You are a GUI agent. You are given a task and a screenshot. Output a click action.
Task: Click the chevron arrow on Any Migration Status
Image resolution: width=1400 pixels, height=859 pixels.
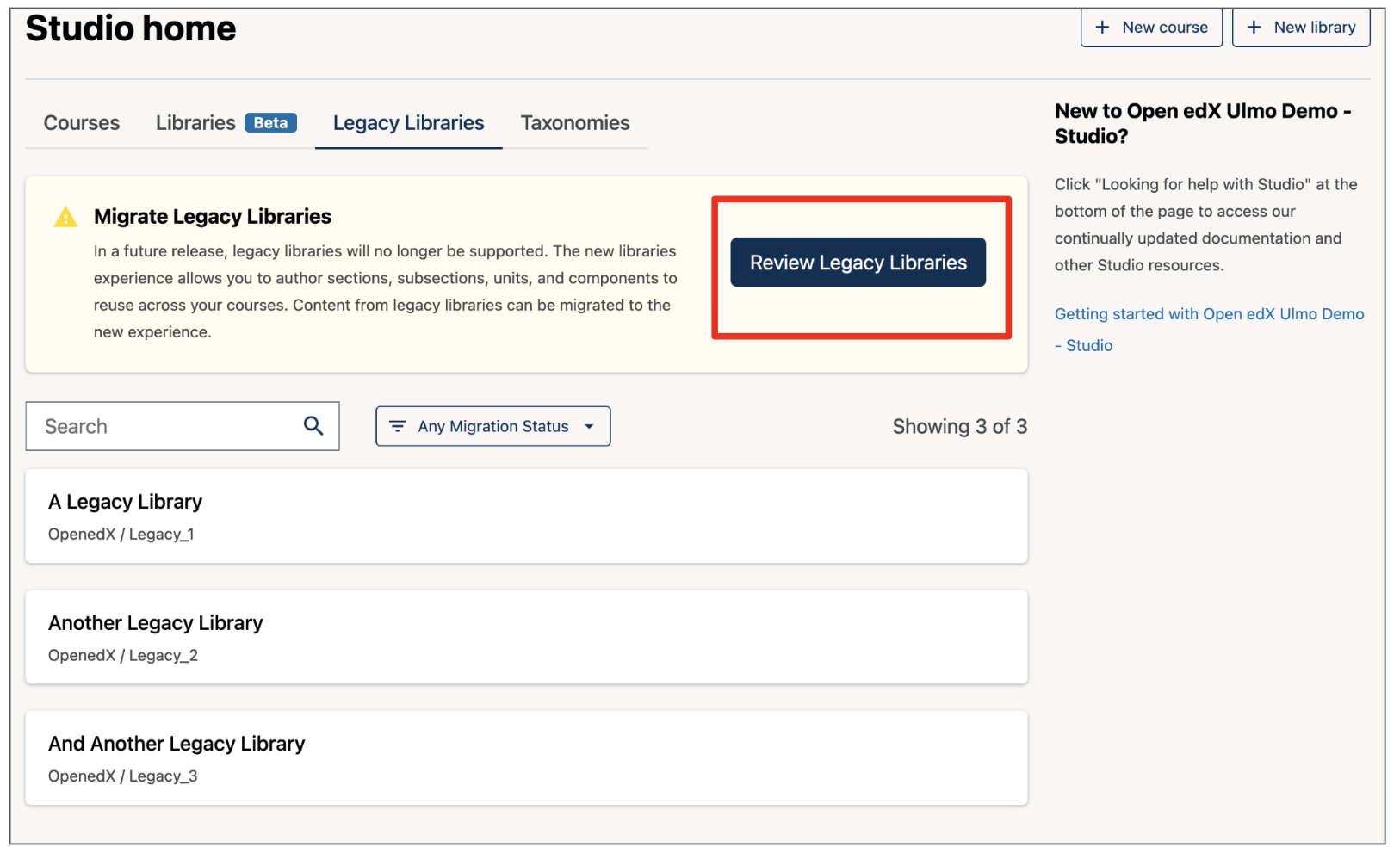pyautogui.click(x=589, y=426)
